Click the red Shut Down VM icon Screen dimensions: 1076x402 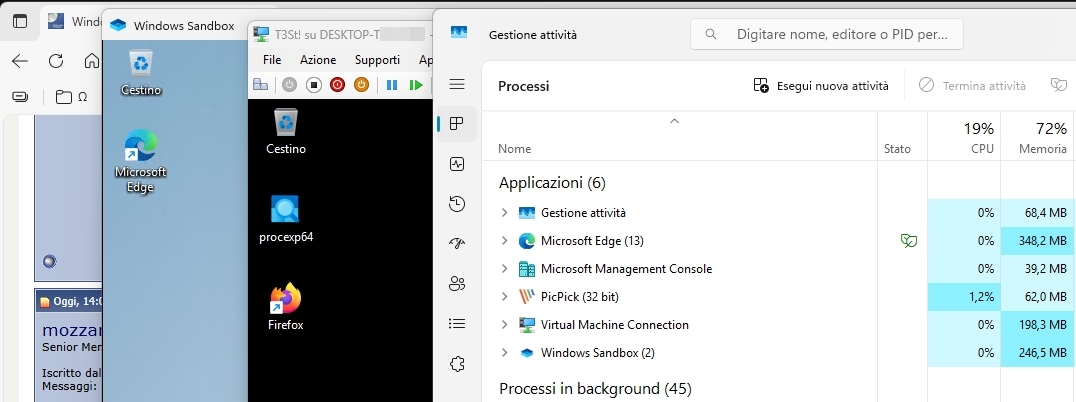[337, 85]
